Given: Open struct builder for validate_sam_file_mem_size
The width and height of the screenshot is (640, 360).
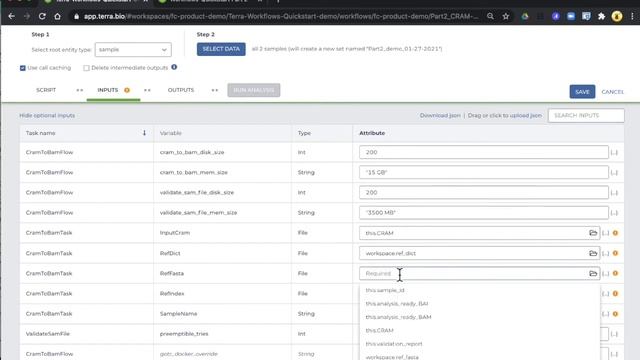Looking at the screenshot, I should tap(614, 213).
